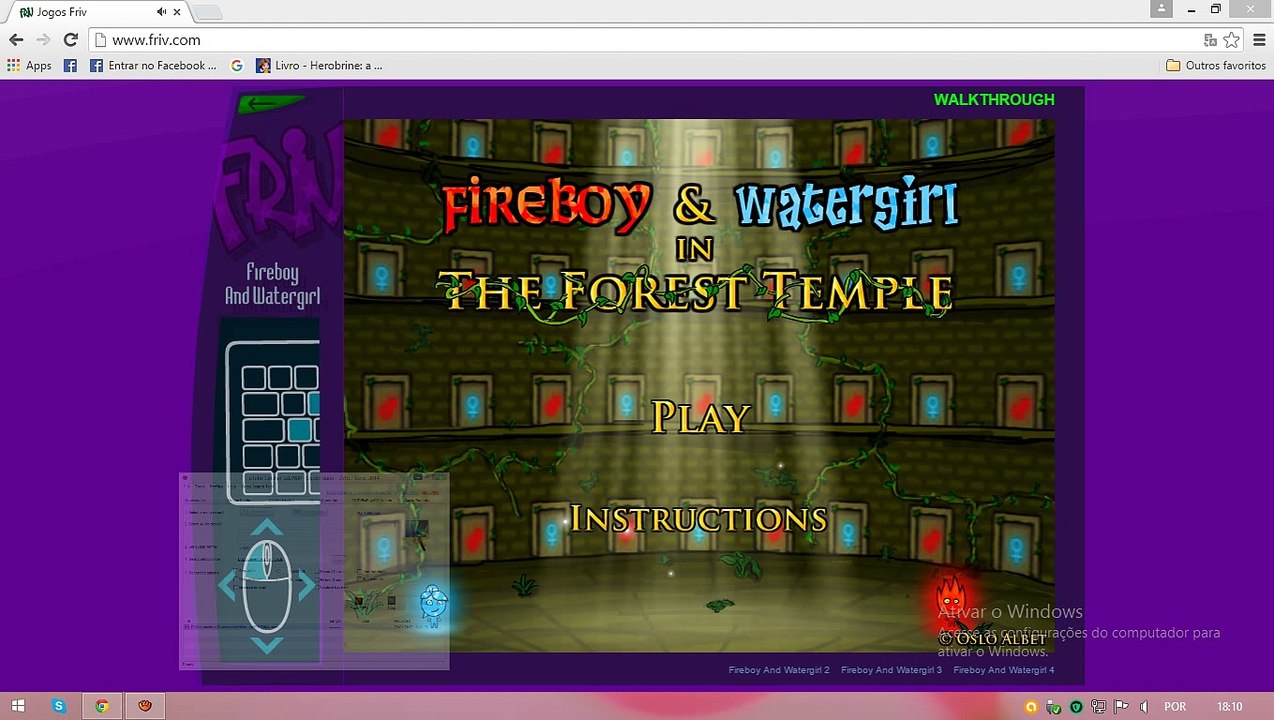The height and width of the screenshot is (720, 1274).
Task: Open Fireboy And Watergirl 2 link
Action: point(779,670)
